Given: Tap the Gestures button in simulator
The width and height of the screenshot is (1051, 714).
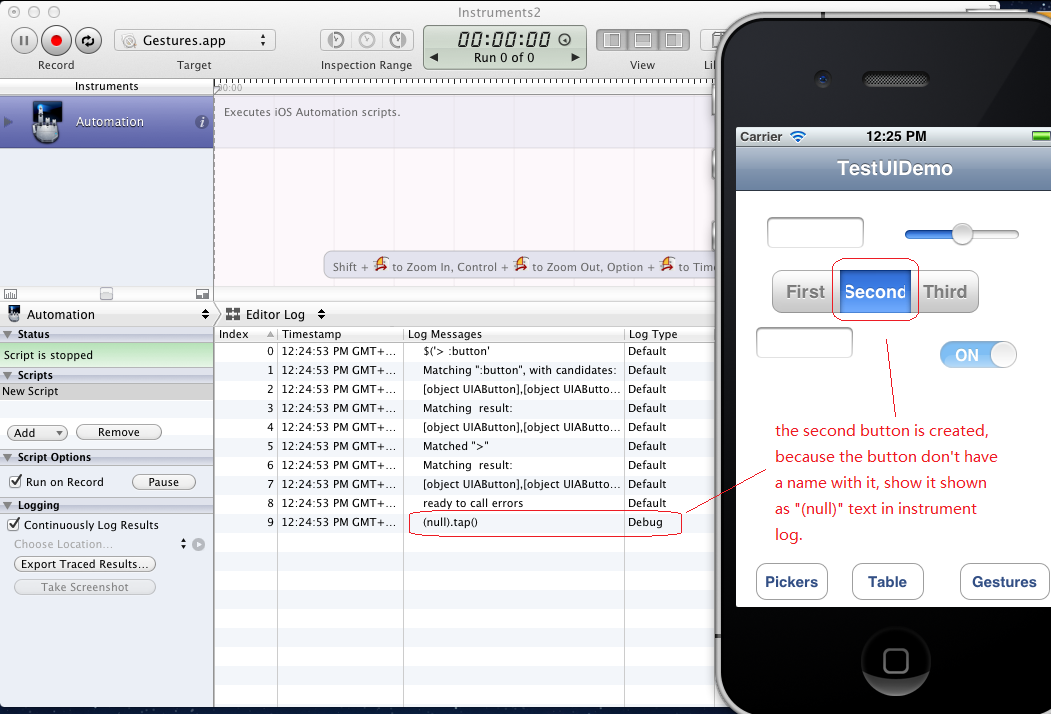Looking at the screenshot, I should (1004, 582).
